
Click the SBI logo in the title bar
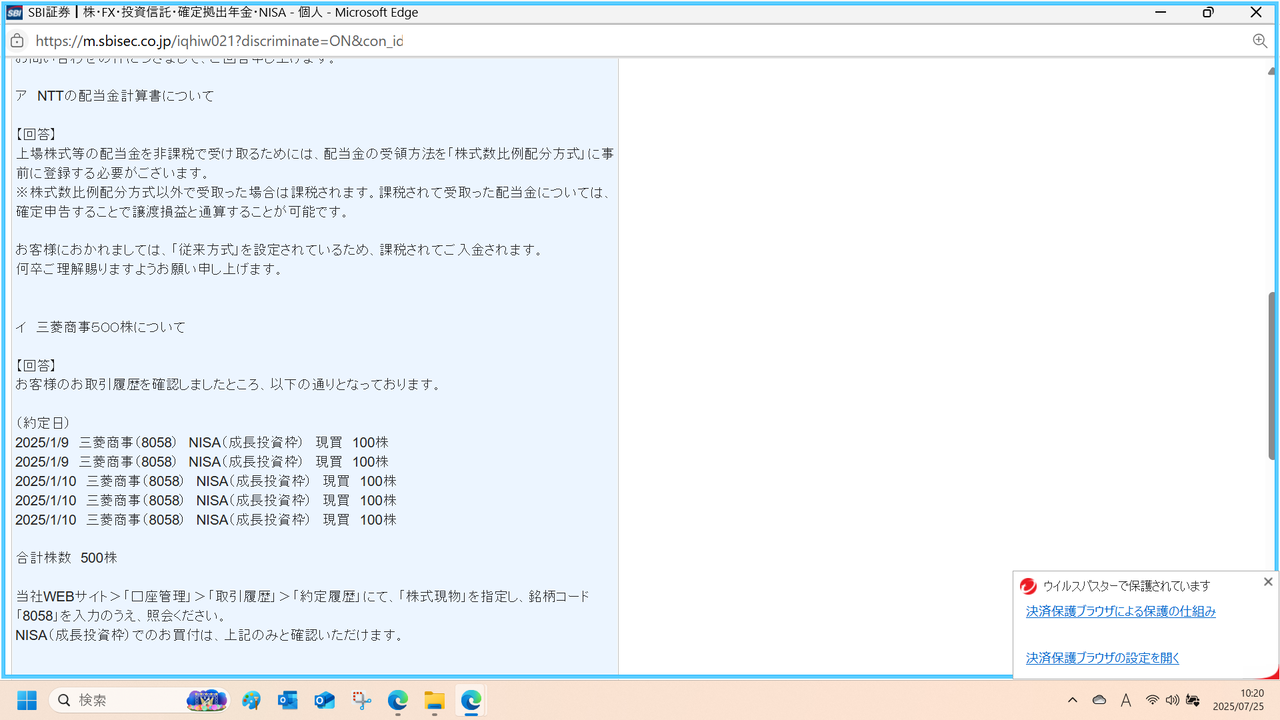(x=15, y=13)
